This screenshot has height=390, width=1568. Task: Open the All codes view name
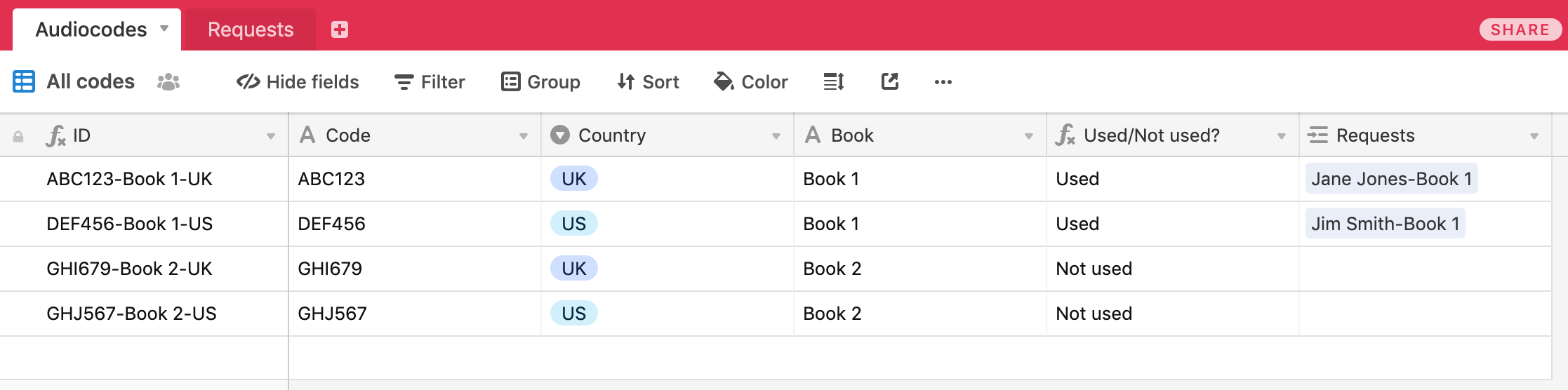point(91,81)
